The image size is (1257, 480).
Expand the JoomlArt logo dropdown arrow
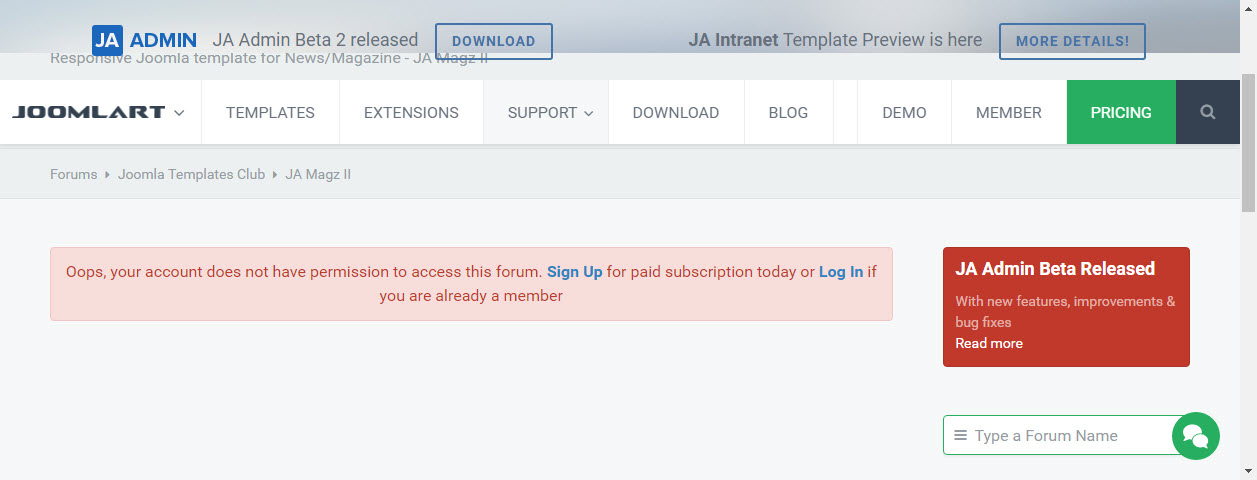pos(179,113)
